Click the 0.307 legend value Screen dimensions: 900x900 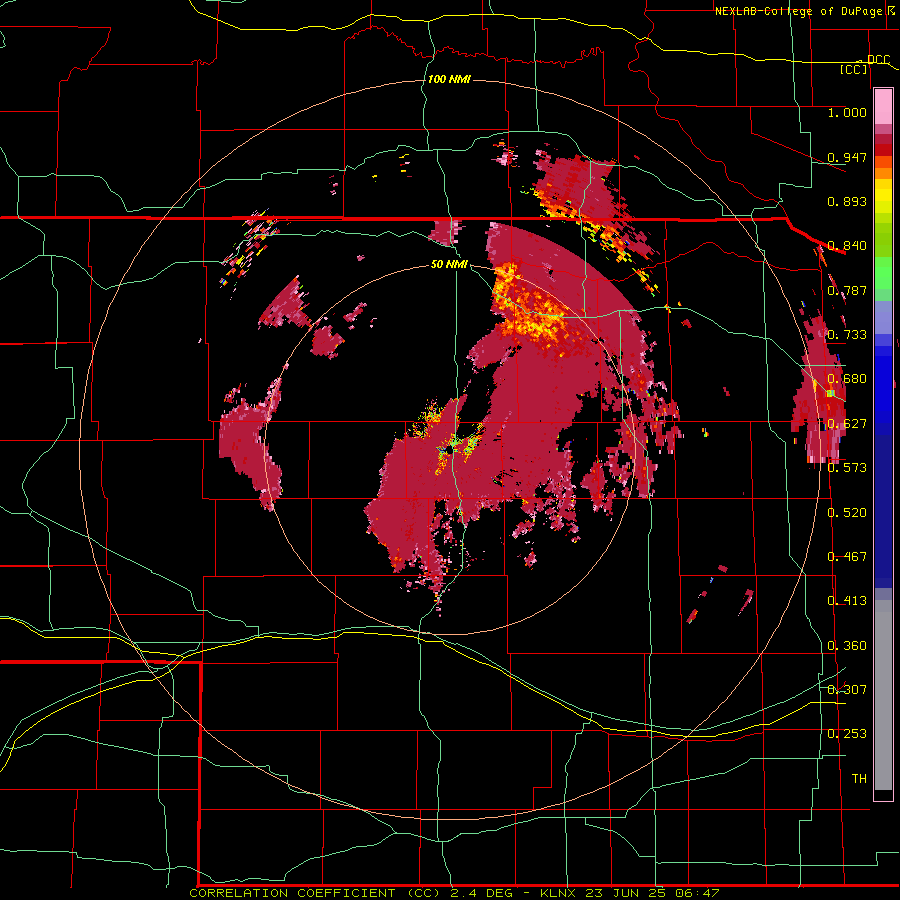[847, 690]
